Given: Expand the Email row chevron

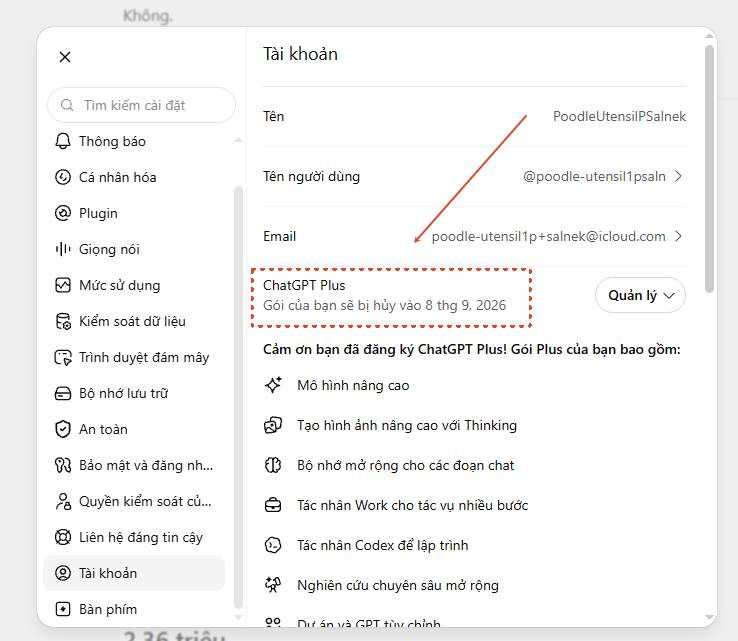Looking at the screenshot, I should click(678, 236).
